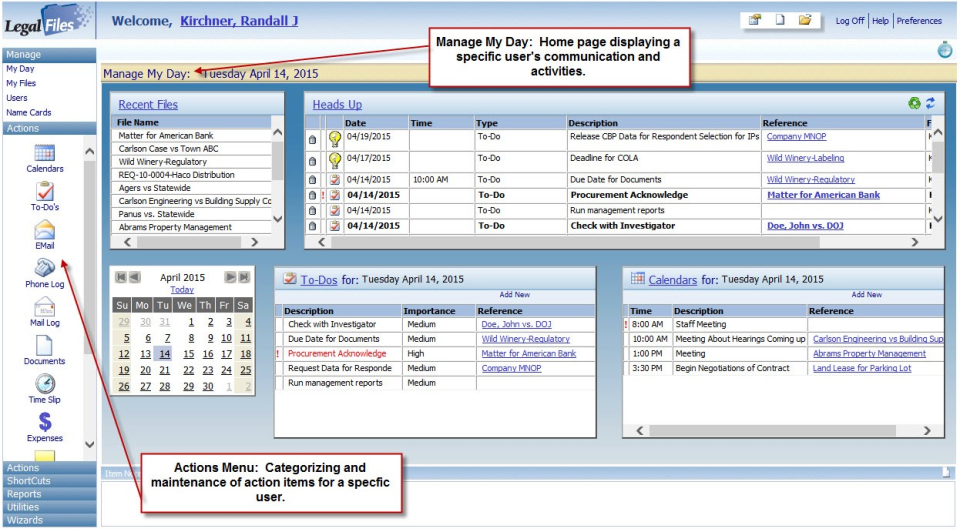Tick checkbox for Due Date for Documents to-do
The image size is (960, 532).
pos(280,339)
